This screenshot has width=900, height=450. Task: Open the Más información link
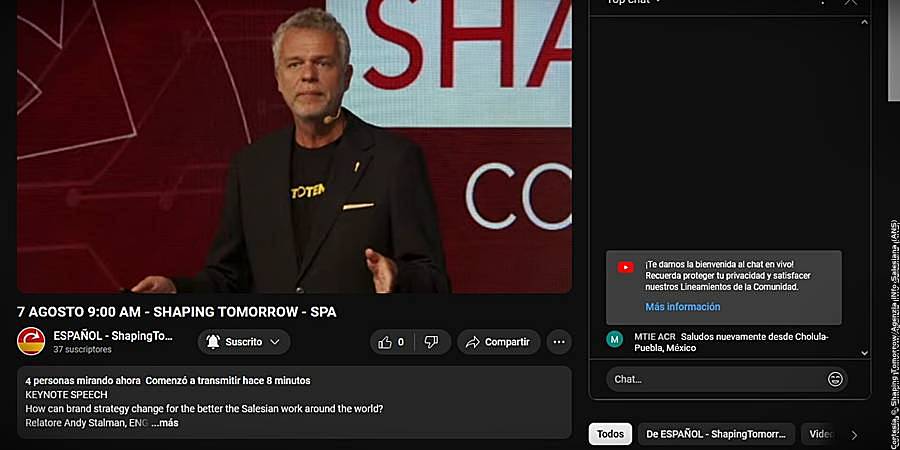pyautogui.click(x=682, y=307)
